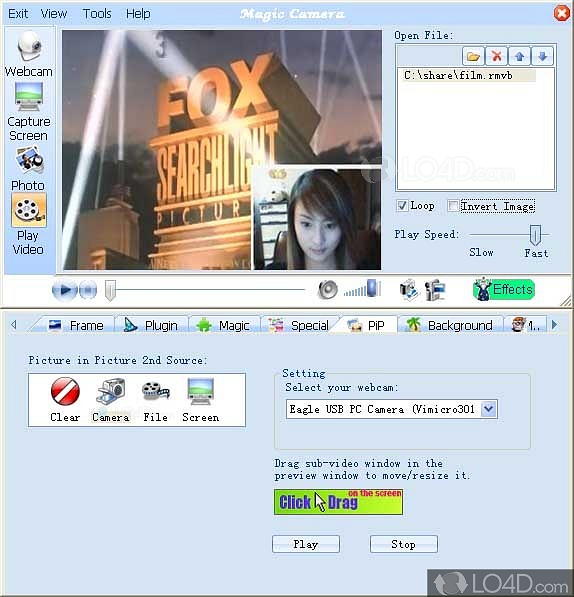Click the Click Drag on the screen banner
The image size is (574, 597).
[x=338, y=502]
